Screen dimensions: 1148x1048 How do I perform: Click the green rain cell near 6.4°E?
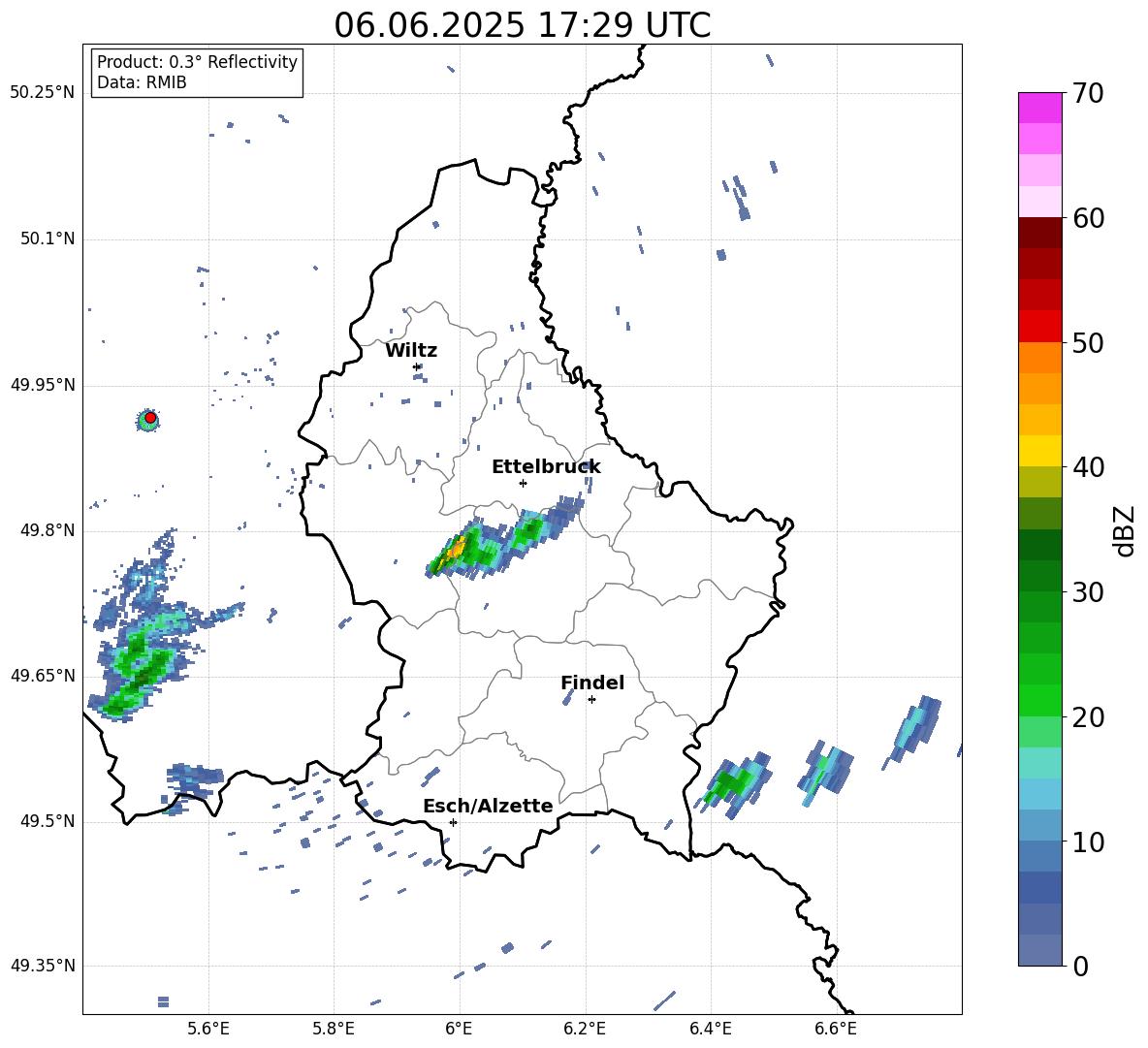(730, 783)
